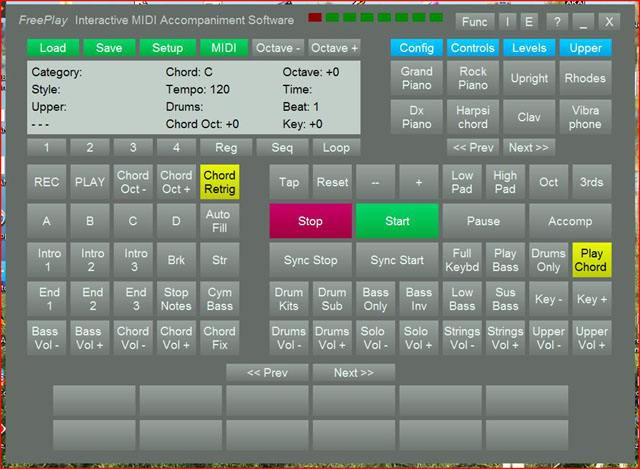Toggle the yellow Chord Retrig button
Image resolution: width=640 pixels, height=469 pixels.
coord(219,182)
